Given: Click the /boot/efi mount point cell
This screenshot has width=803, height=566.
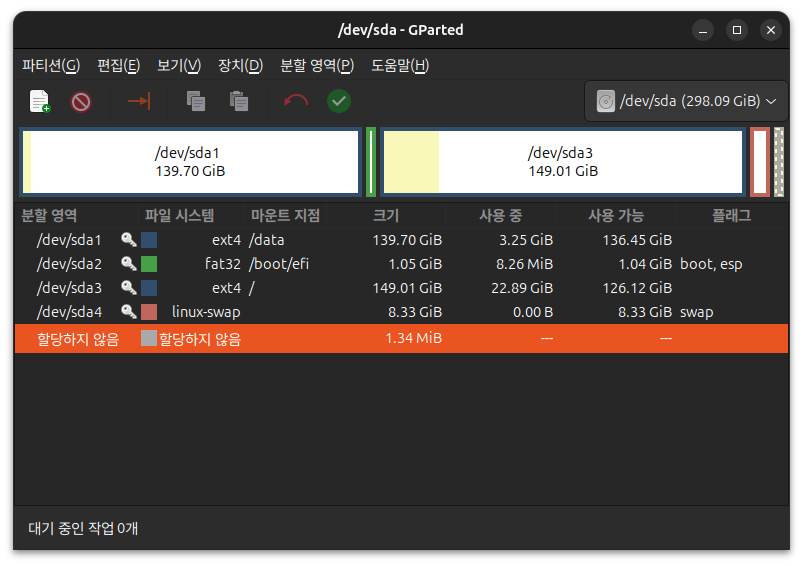Looking at the screenshot, I should (x=279, y=264).
